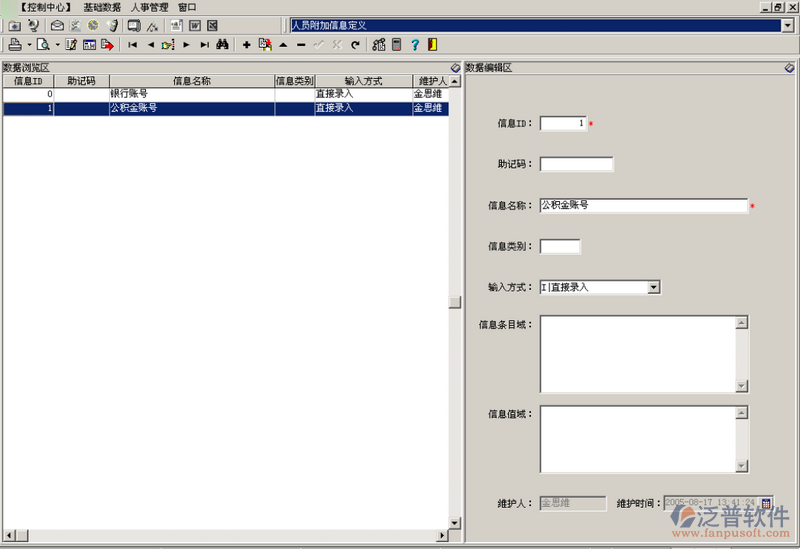Screen dimensions: 800x549
Task: Open the 输入方式 dropdown
Action: click(x=654, y=287)
